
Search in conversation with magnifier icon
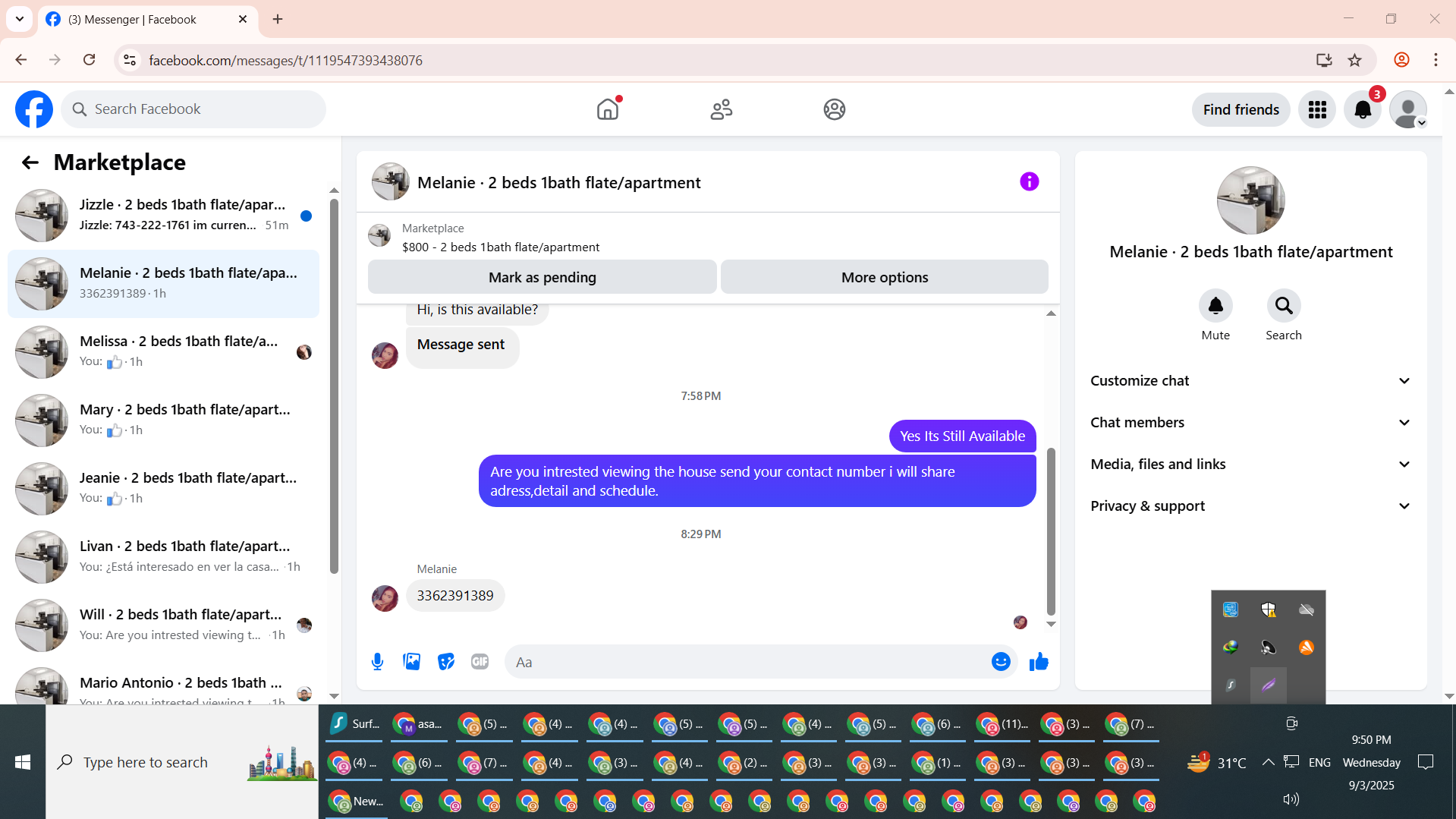click(x=1284, y=306)
